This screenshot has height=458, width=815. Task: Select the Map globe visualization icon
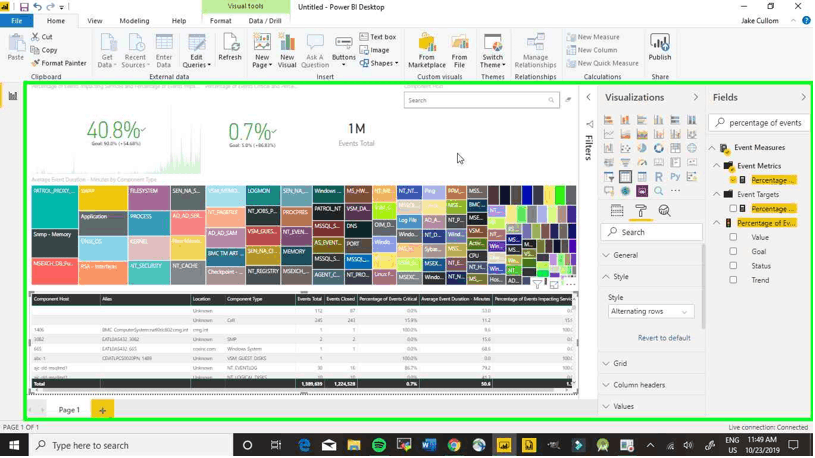click(x=692, y=148)
